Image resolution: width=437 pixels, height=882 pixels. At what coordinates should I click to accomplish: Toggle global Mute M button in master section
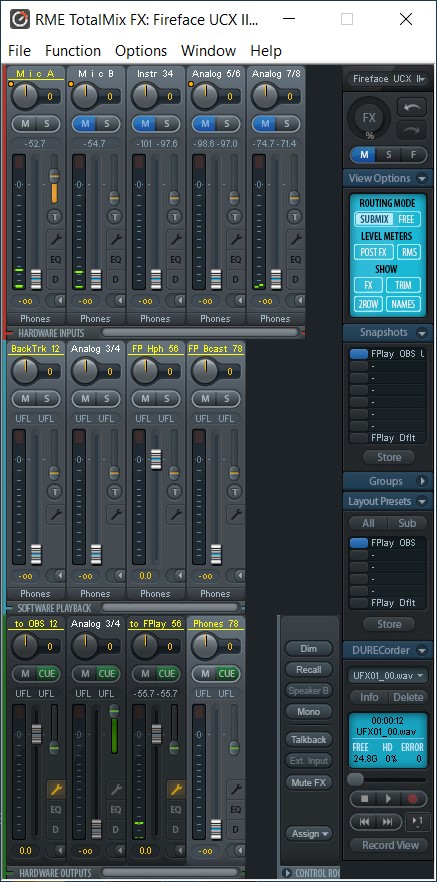click(364, 154)
